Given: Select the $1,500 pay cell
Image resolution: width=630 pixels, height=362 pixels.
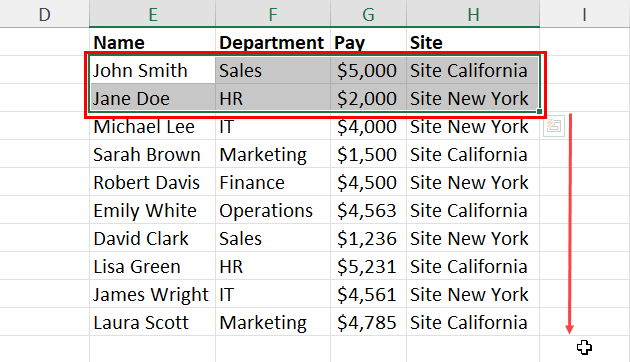Looking at the screenshot, I should click(368, 154).
